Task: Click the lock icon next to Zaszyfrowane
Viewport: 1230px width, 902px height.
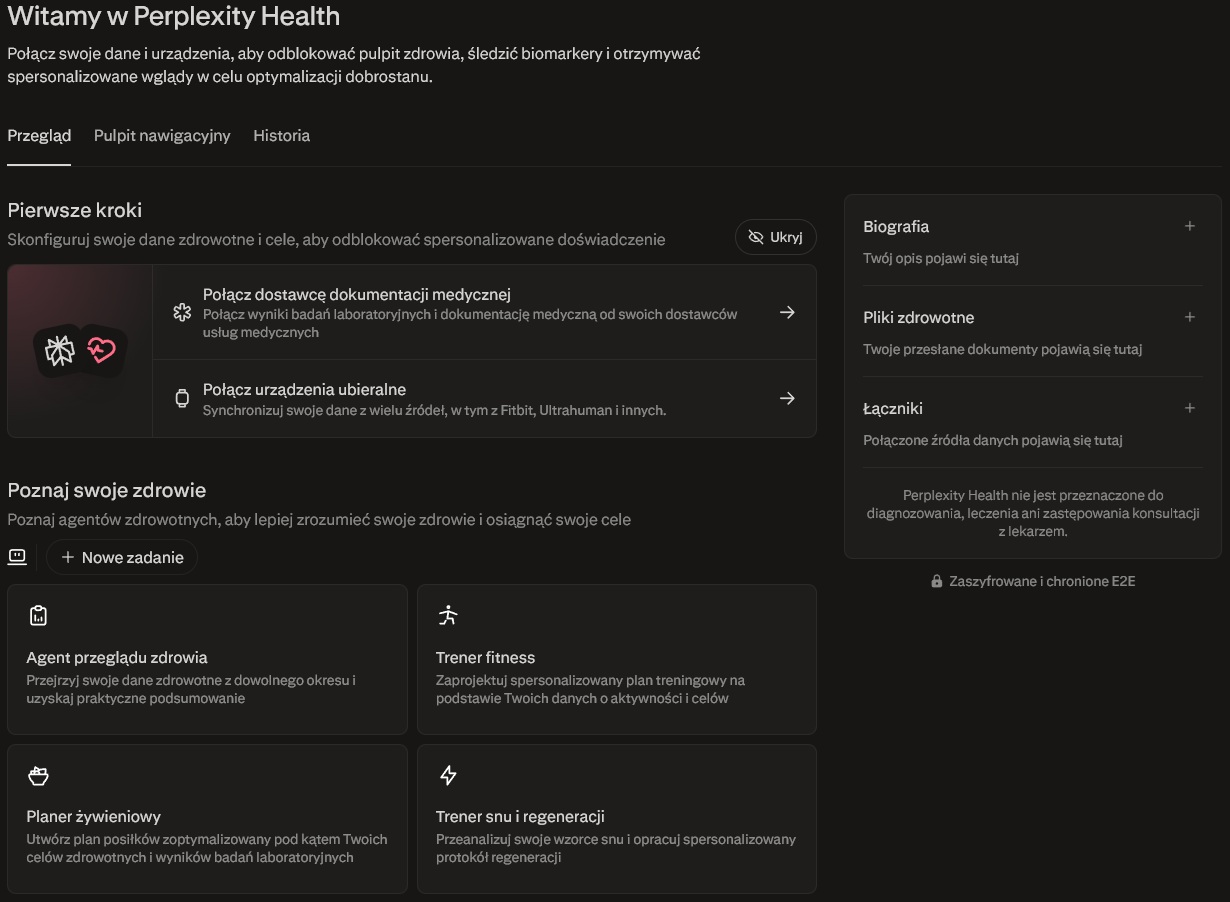Action: pyautogui.click(x=937, y=581)
